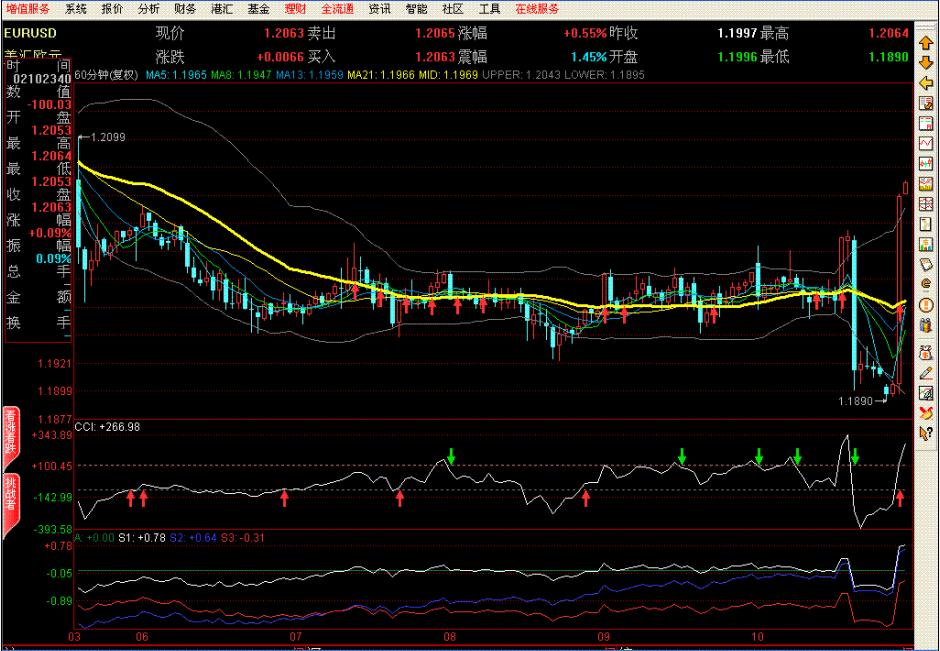This screenshot has height=651, width=940.
Task: Open the blank document page icon
Action: [x=926, y=224]
